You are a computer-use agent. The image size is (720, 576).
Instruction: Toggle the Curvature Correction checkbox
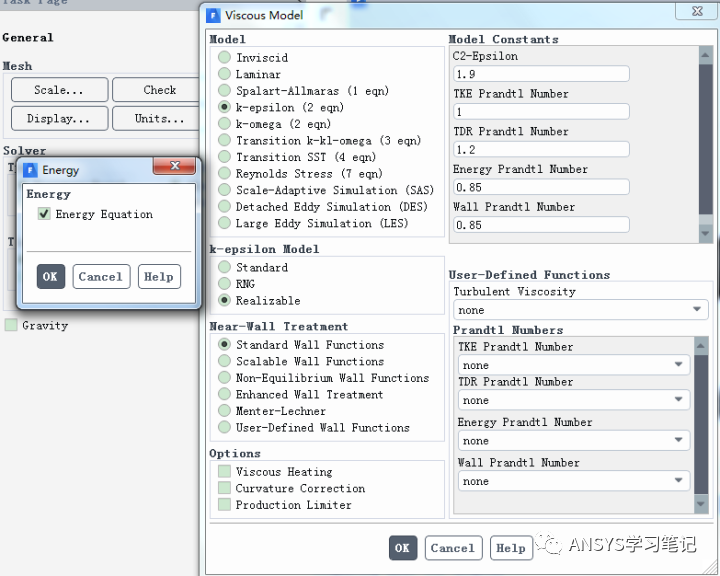click(x=224, y=489)
